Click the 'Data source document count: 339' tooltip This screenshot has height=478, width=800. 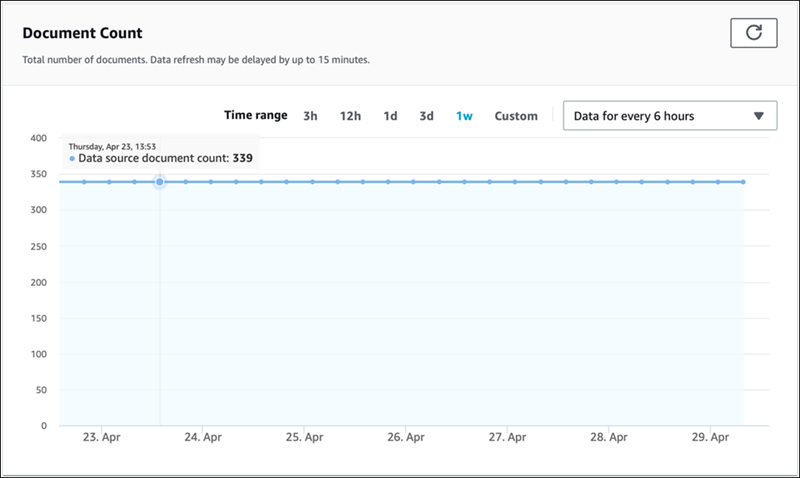coord(160,158)
